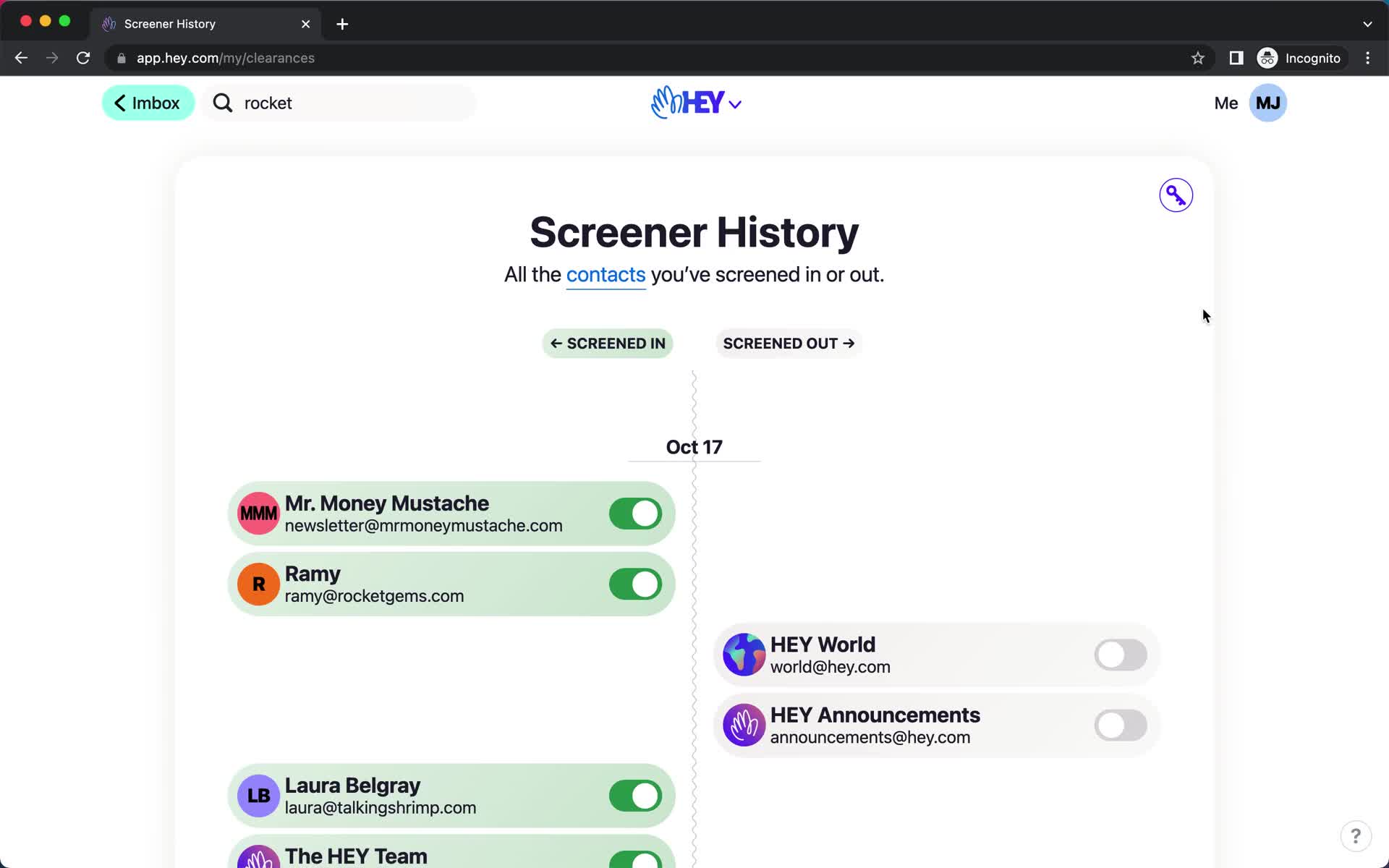Select the SCREENED IN tab
This screenshot has height=868, width=1389.
tap(607, 343)
